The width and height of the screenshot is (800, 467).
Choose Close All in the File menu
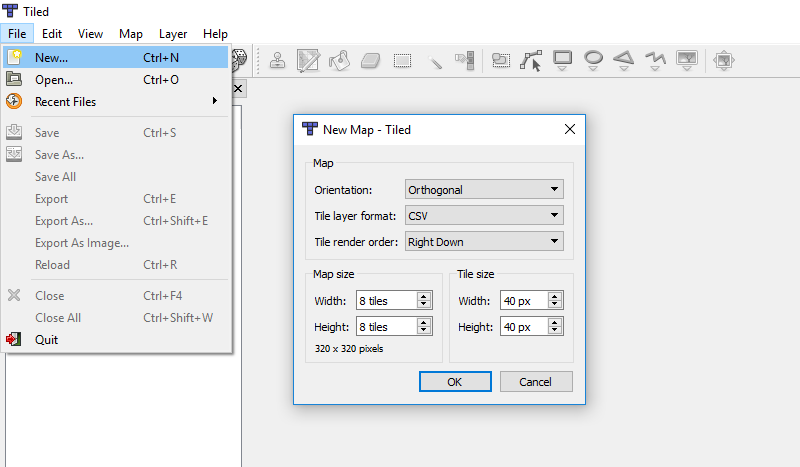tap(116, 317)
